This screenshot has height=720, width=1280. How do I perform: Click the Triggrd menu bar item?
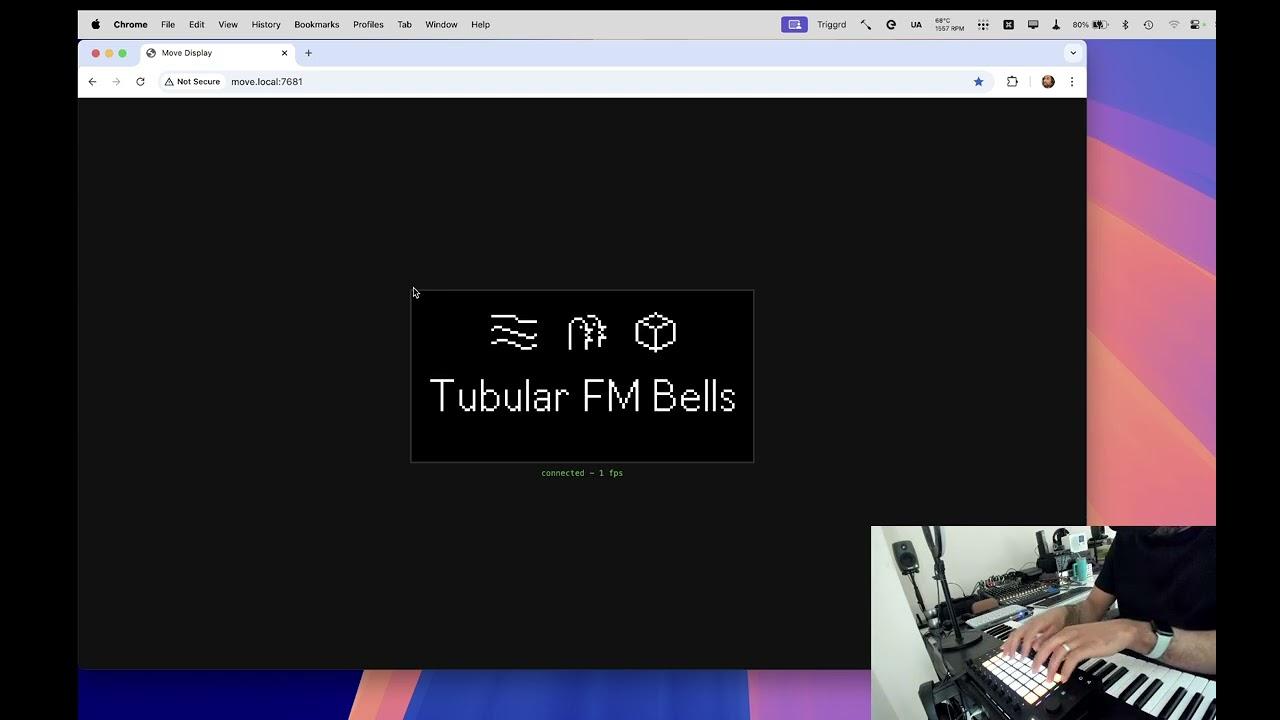(831, 24)
